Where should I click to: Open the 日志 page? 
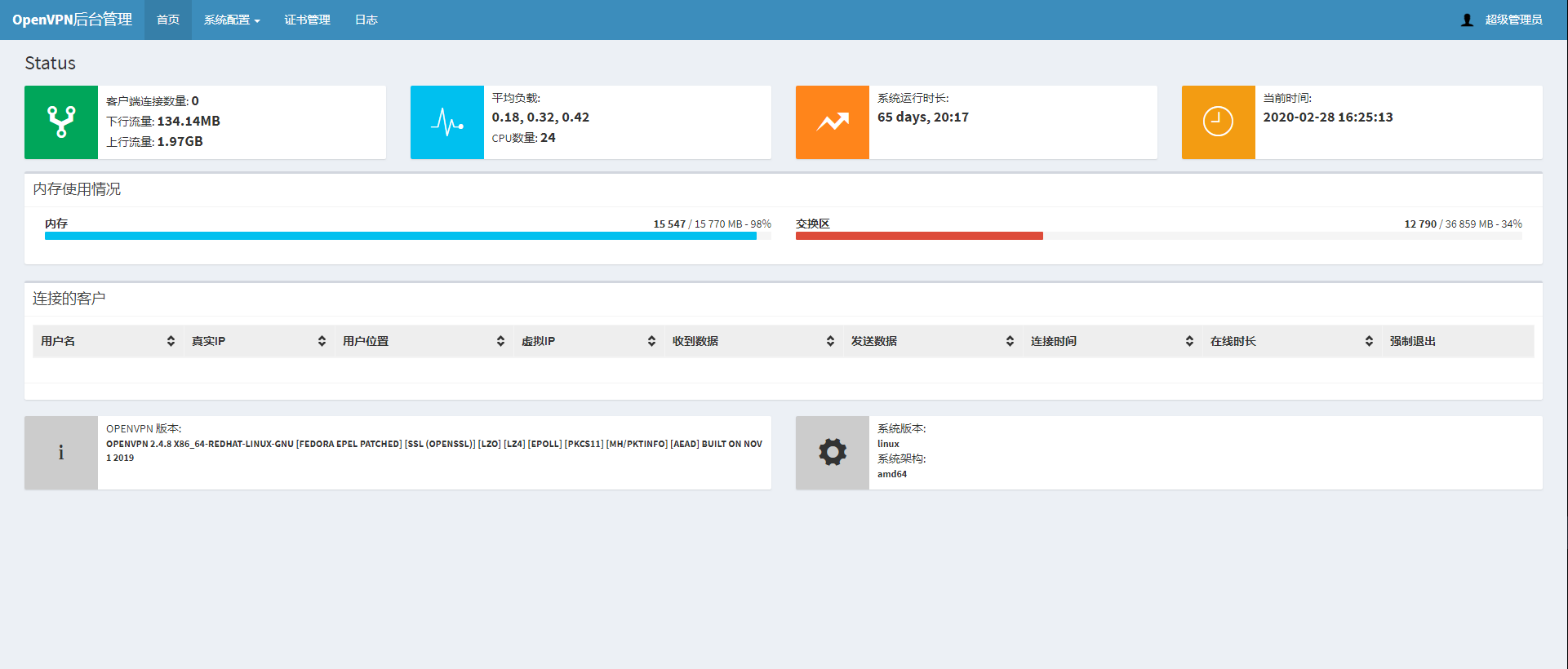click(x=366, y=20)
